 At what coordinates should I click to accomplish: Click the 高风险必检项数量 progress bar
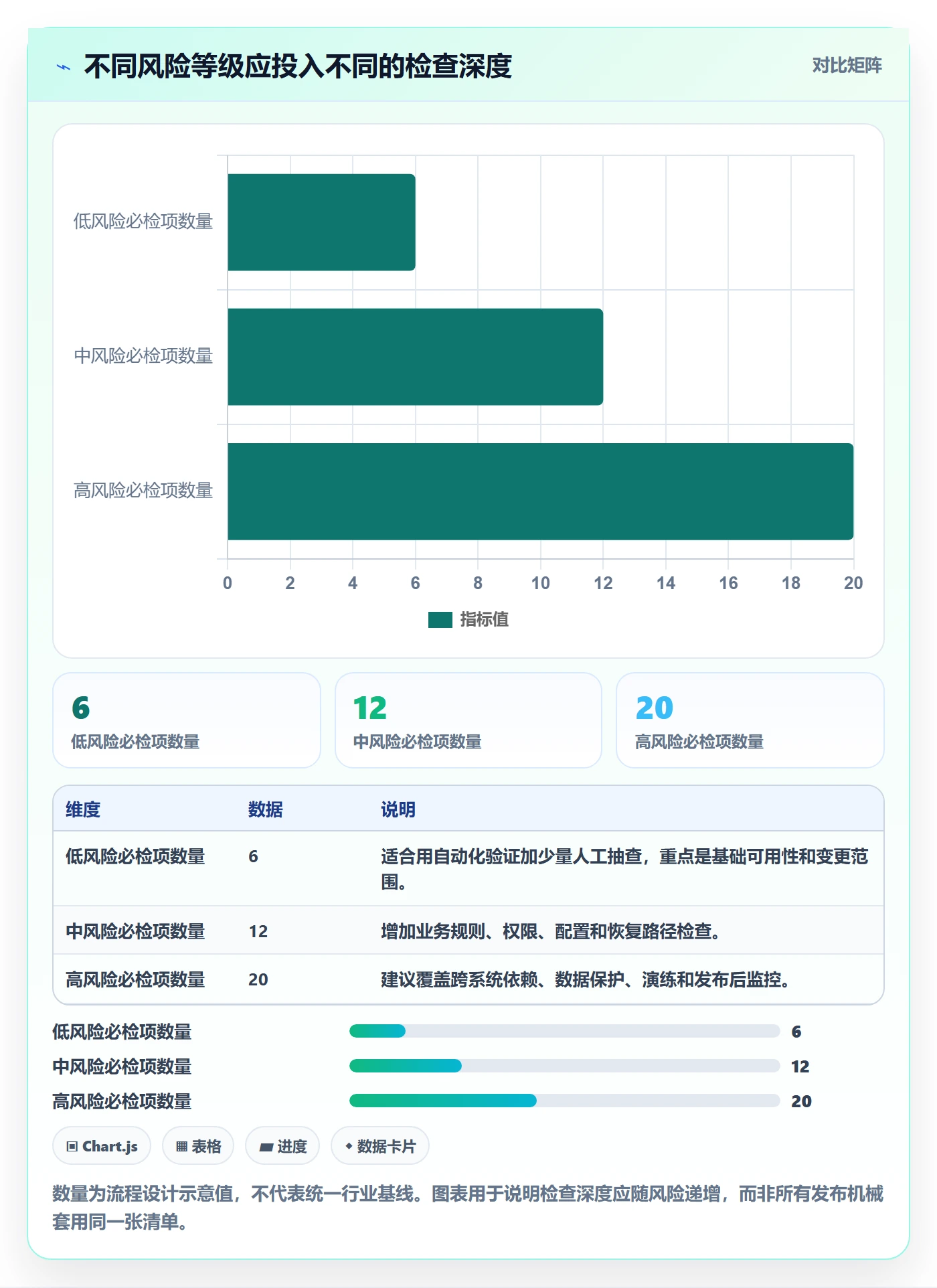565,1101
